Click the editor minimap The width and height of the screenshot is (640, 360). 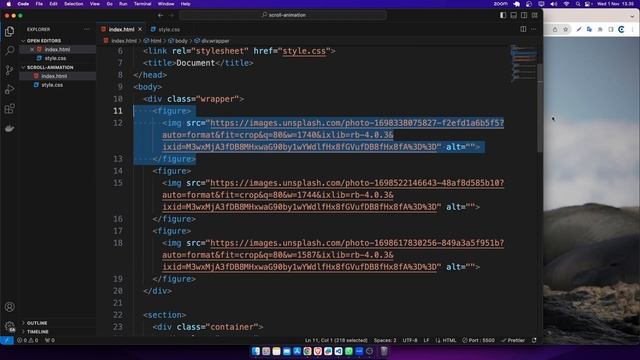(x=523, y=64)
